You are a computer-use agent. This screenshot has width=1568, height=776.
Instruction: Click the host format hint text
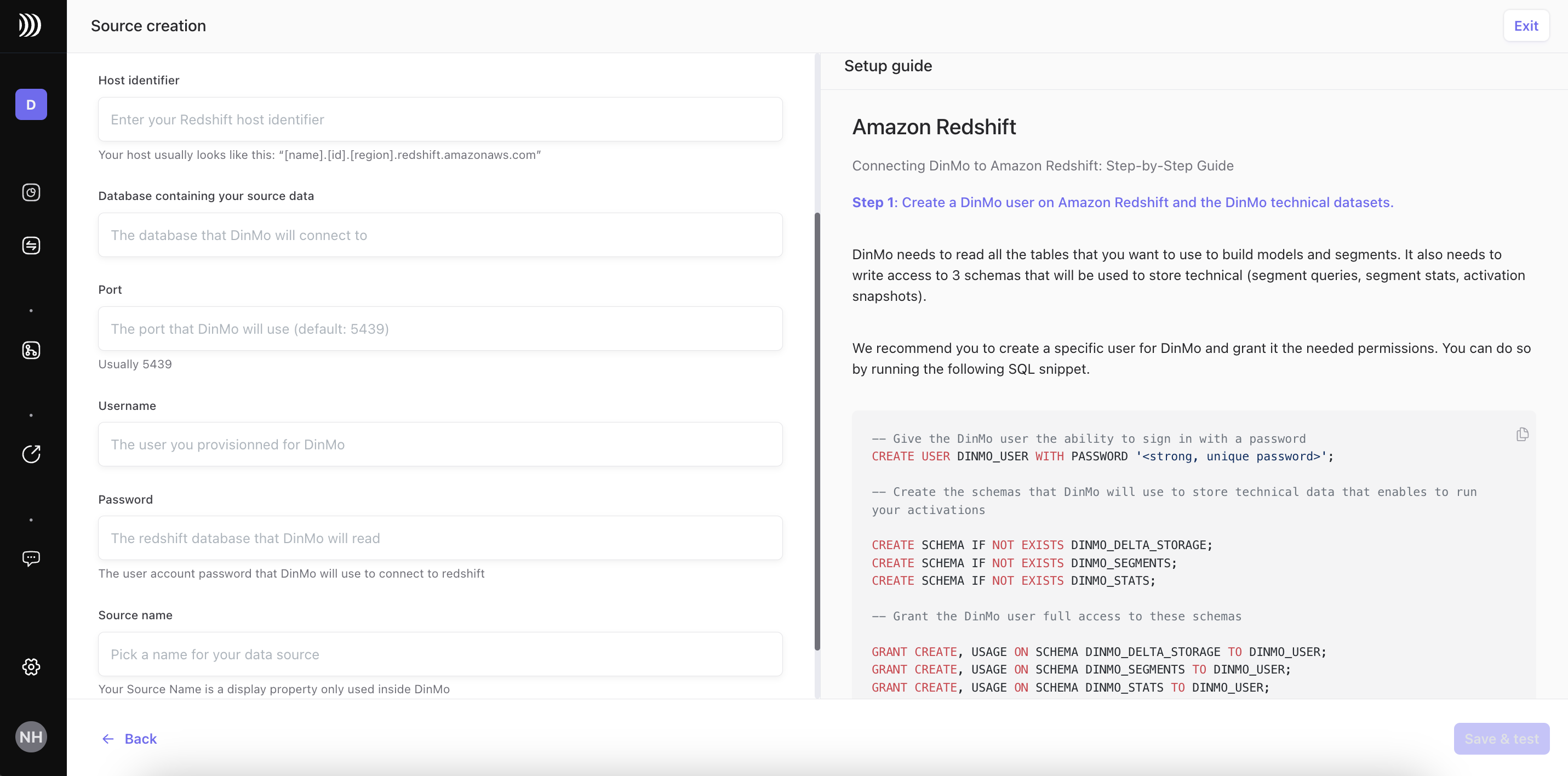(319, 155)
